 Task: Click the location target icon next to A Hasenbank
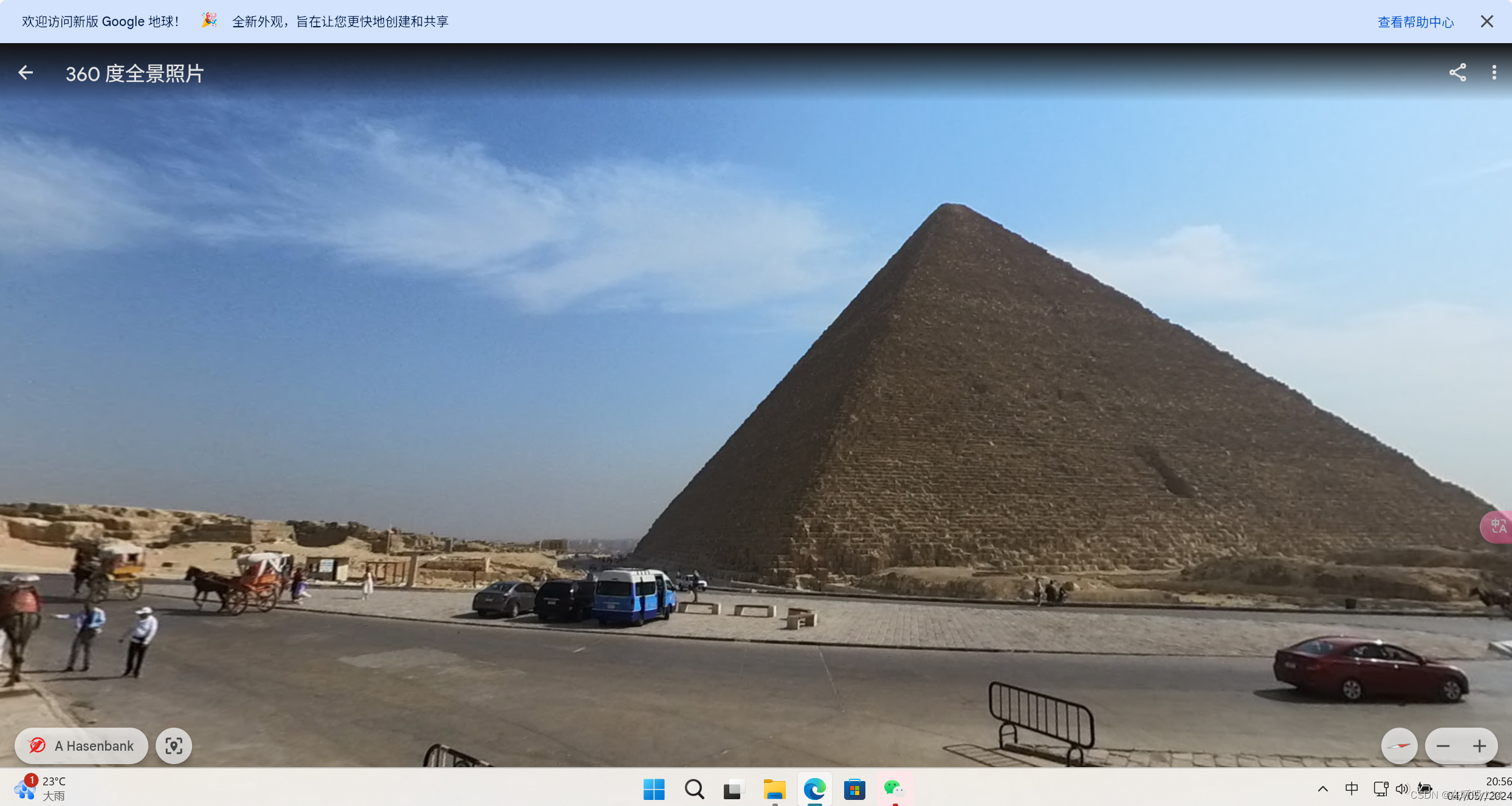(174, 746)
